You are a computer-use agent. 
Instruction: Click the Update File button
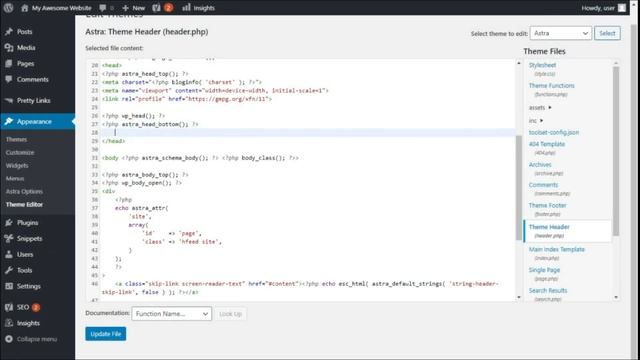[x=106, y=333]
